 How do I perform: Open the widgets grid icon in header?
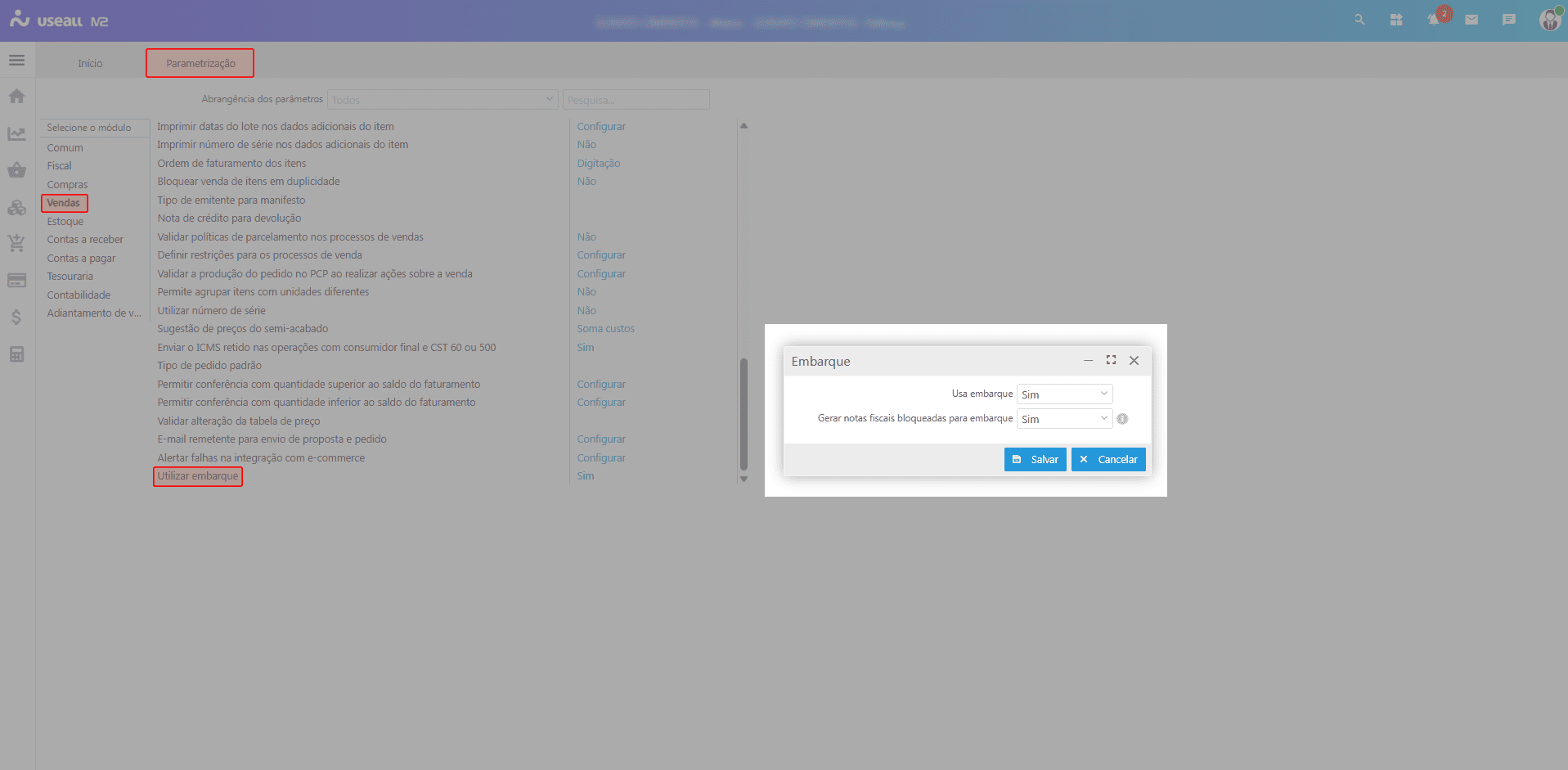tap(1396, 20)
